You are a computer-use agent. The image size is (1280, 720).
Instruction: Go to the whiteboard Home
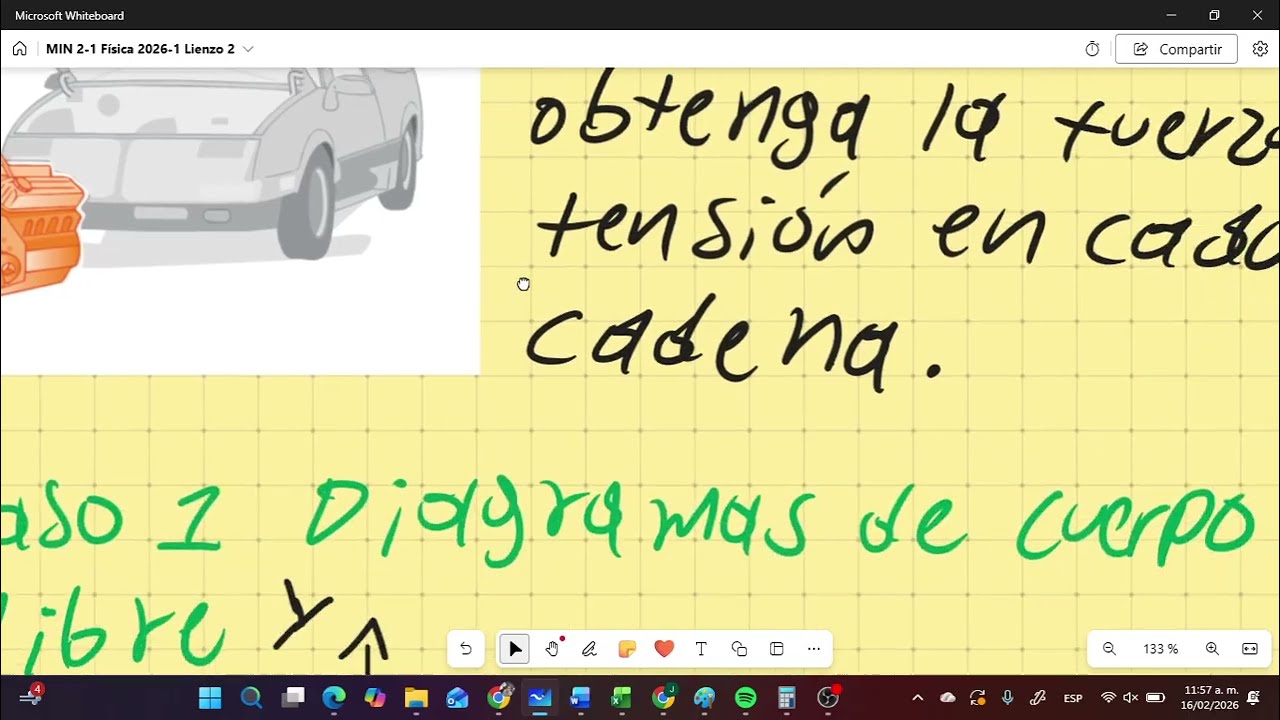click(20, 49)
